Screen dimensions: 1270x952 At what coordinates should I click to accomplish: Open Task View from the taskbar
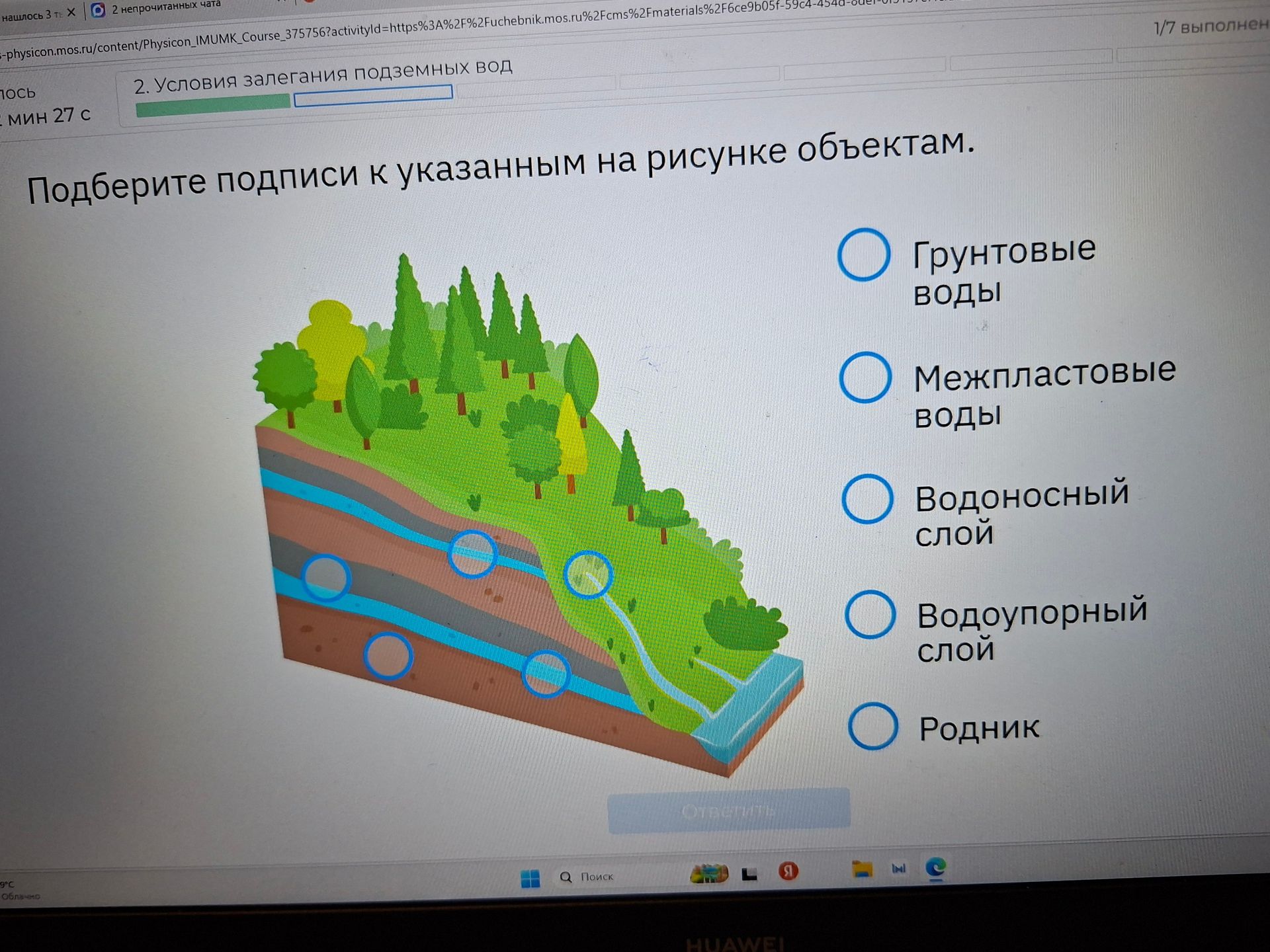(749, 874)
